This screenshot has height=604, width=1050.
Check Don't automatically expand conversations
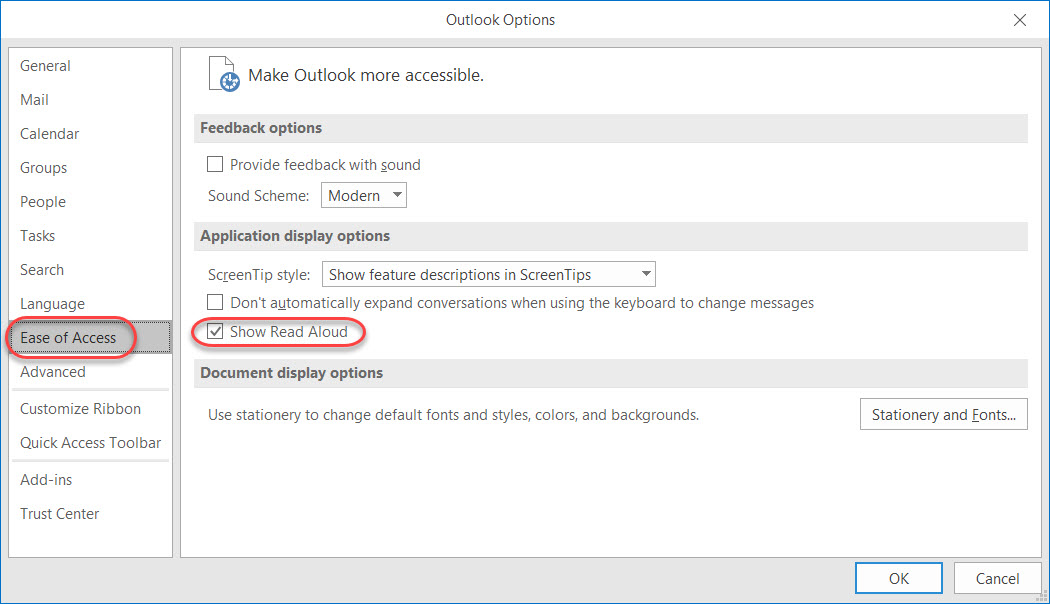215,301
